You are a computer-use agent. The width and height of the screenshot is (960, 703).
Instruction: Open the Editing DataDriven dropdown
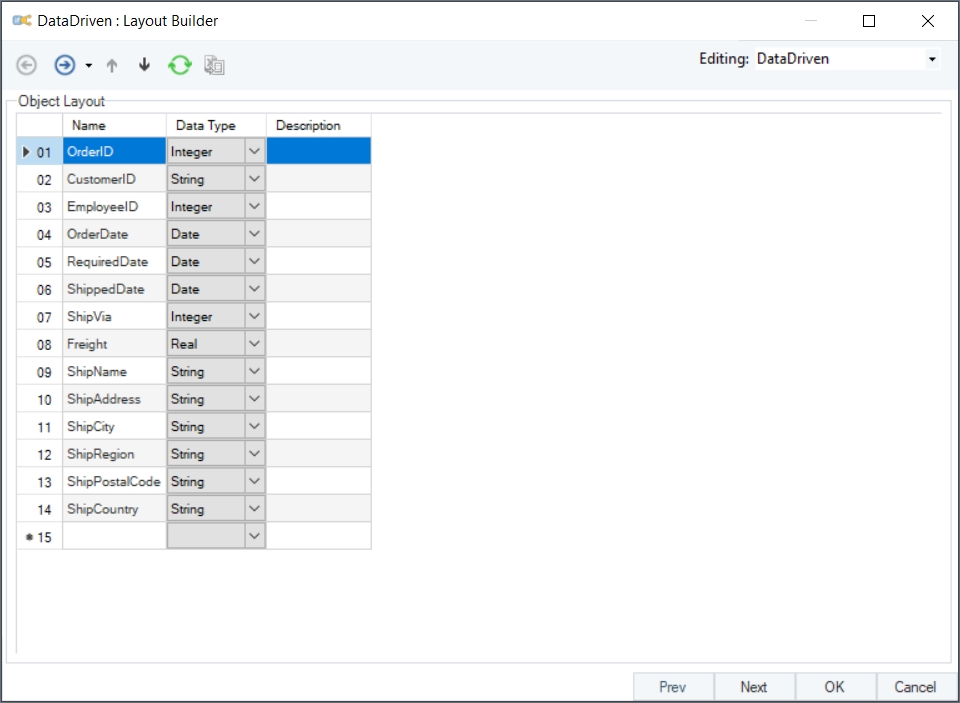932,59
